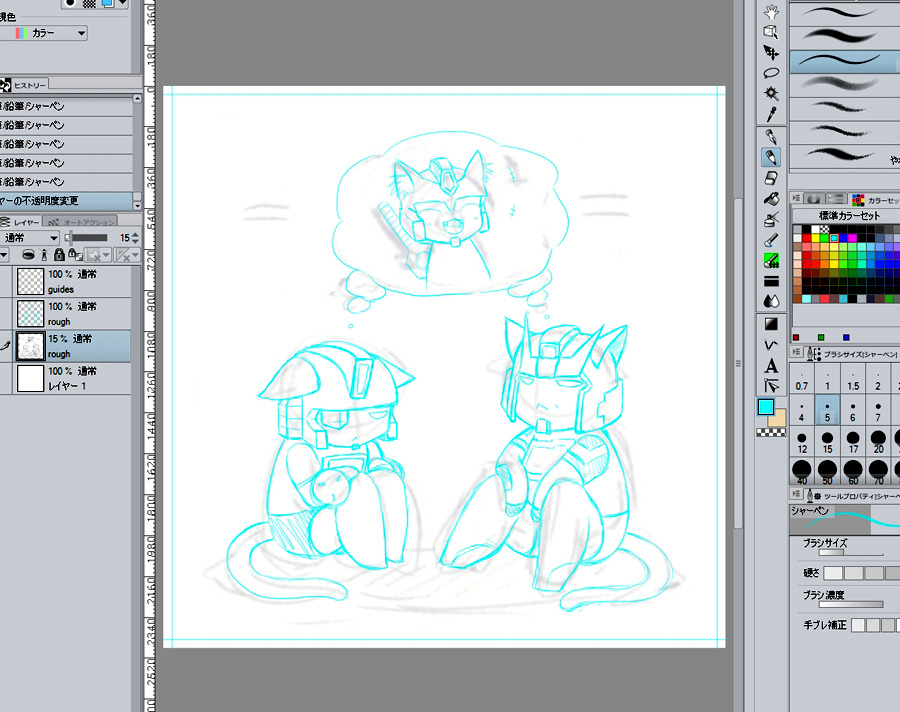
Task: Select the Eyedropper tool
Action: point(771,114)
